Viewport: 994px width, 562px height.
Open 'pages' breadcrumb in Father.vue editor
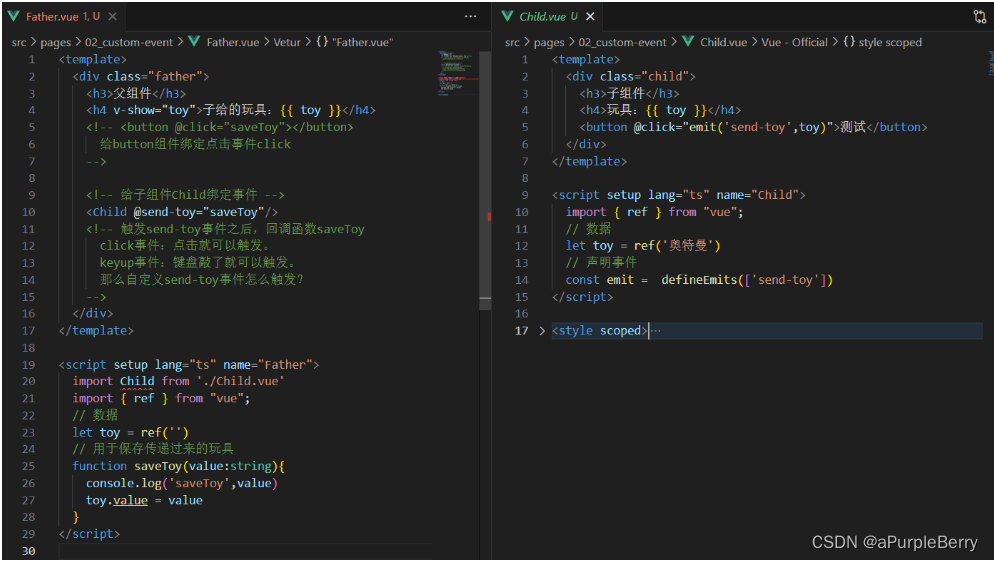(x=56, y=42)
